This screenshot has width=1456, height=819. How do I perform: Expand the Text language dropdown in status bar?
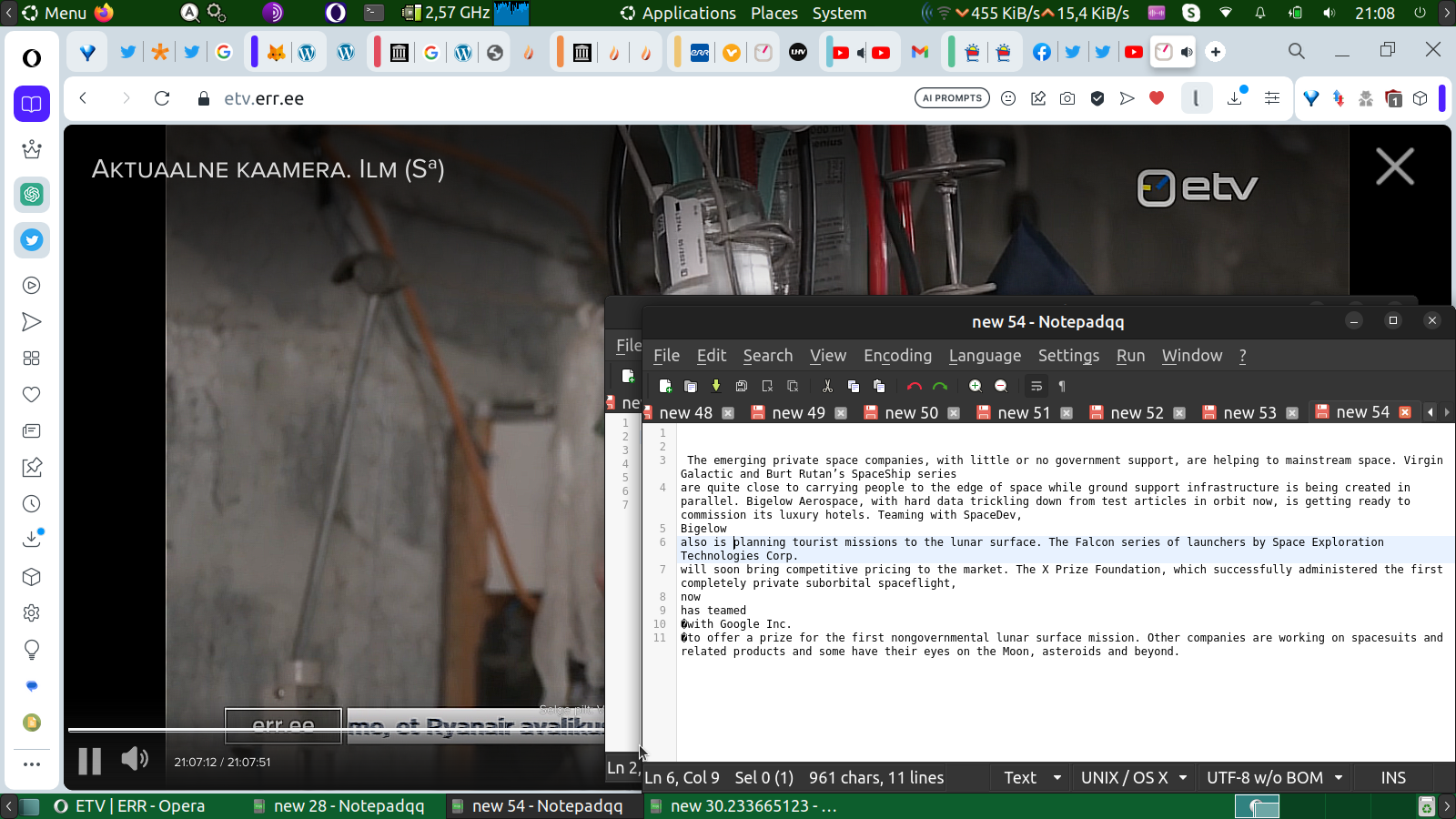(1032, 778)
